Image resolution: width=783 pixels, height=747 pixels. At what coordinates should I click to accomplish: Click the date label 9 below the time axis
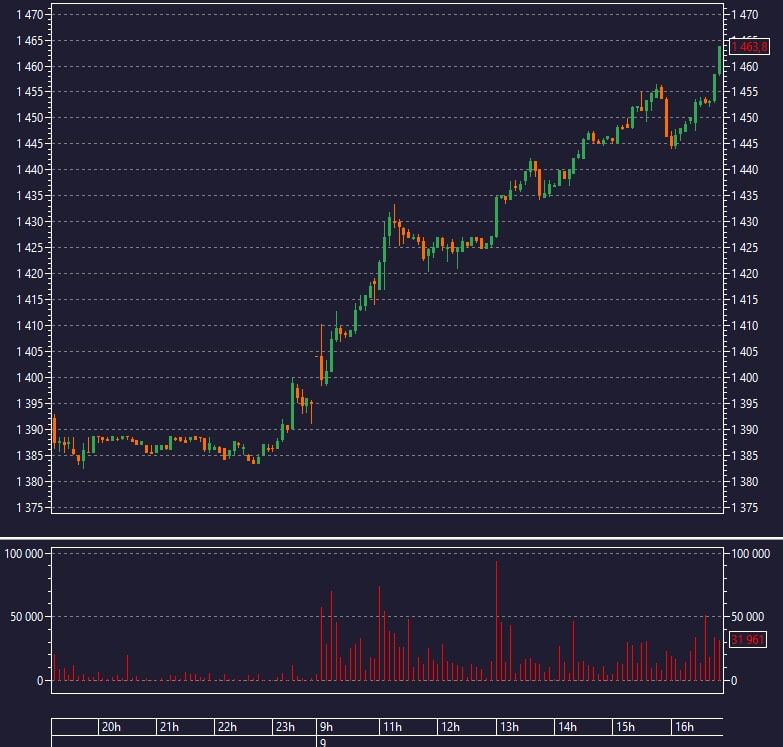[x=323, y=742]
